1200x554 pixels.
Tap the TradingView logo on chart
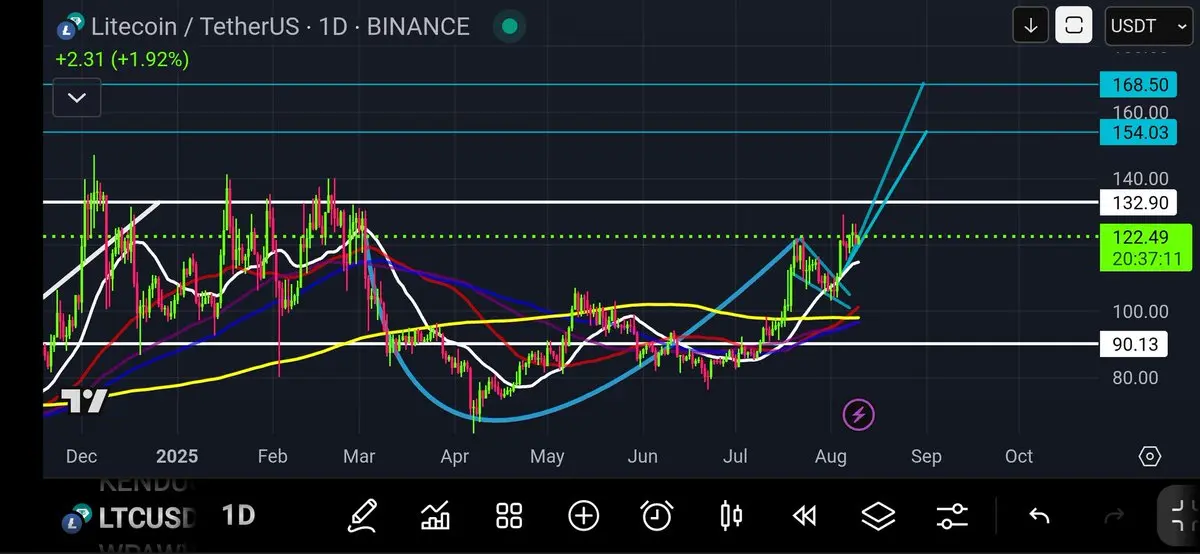[84, 402]
